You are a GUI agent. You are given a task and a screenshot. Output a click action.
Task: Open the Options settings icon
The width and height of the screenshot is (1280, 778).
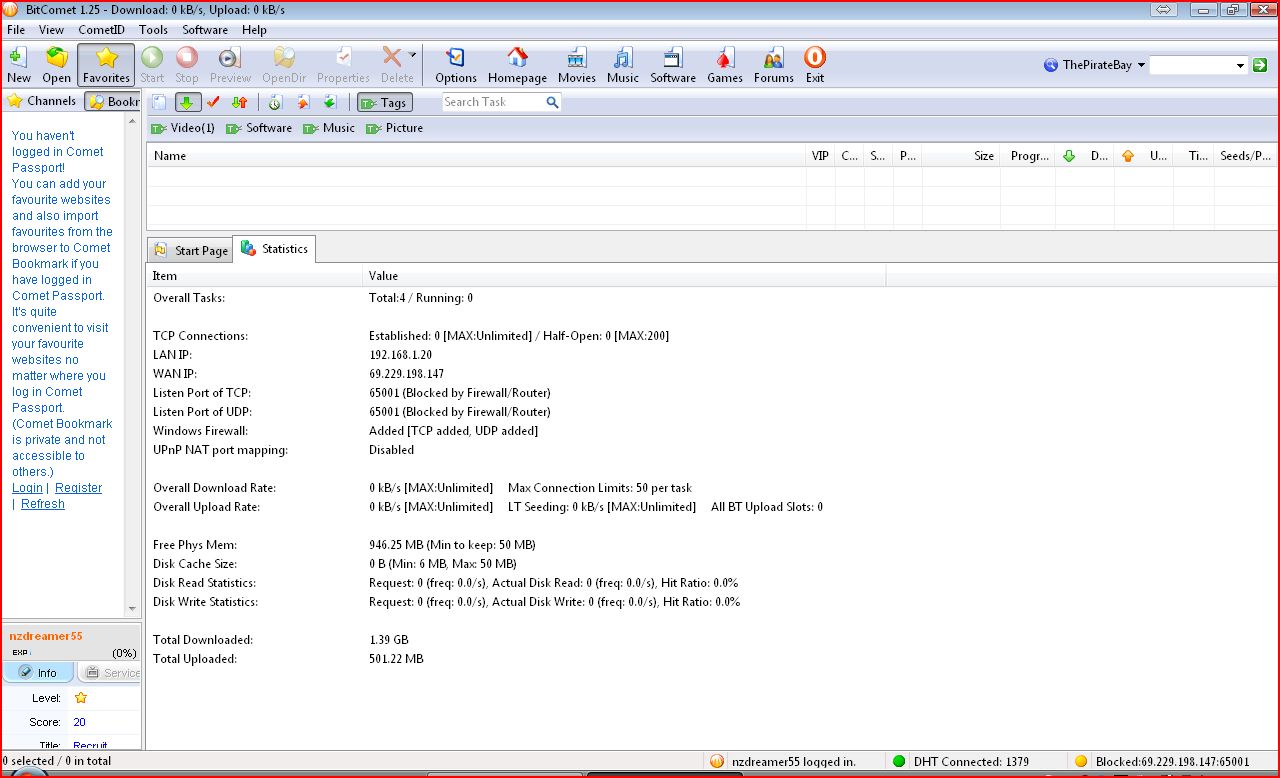tap(456, 64)
